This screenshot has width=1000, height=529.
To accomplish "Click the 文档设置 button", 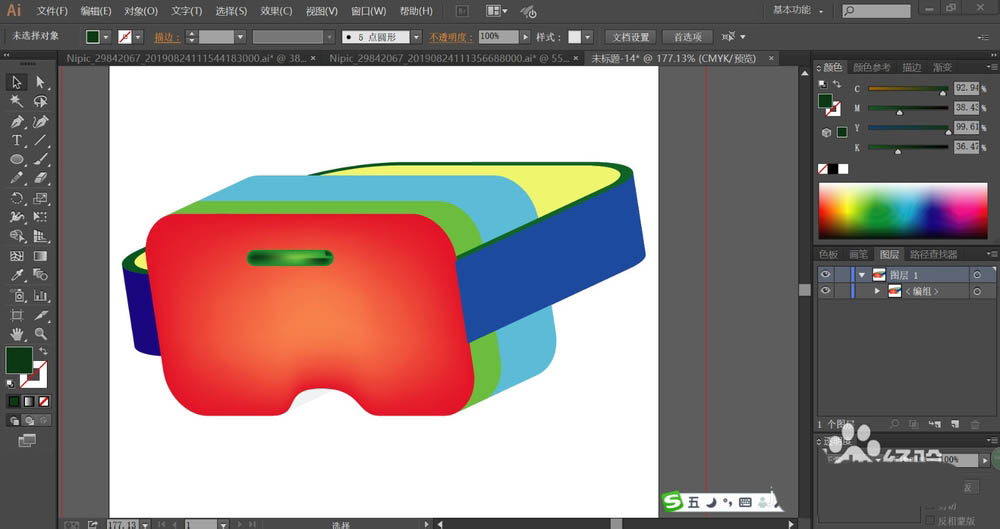I will click(631, 37).
